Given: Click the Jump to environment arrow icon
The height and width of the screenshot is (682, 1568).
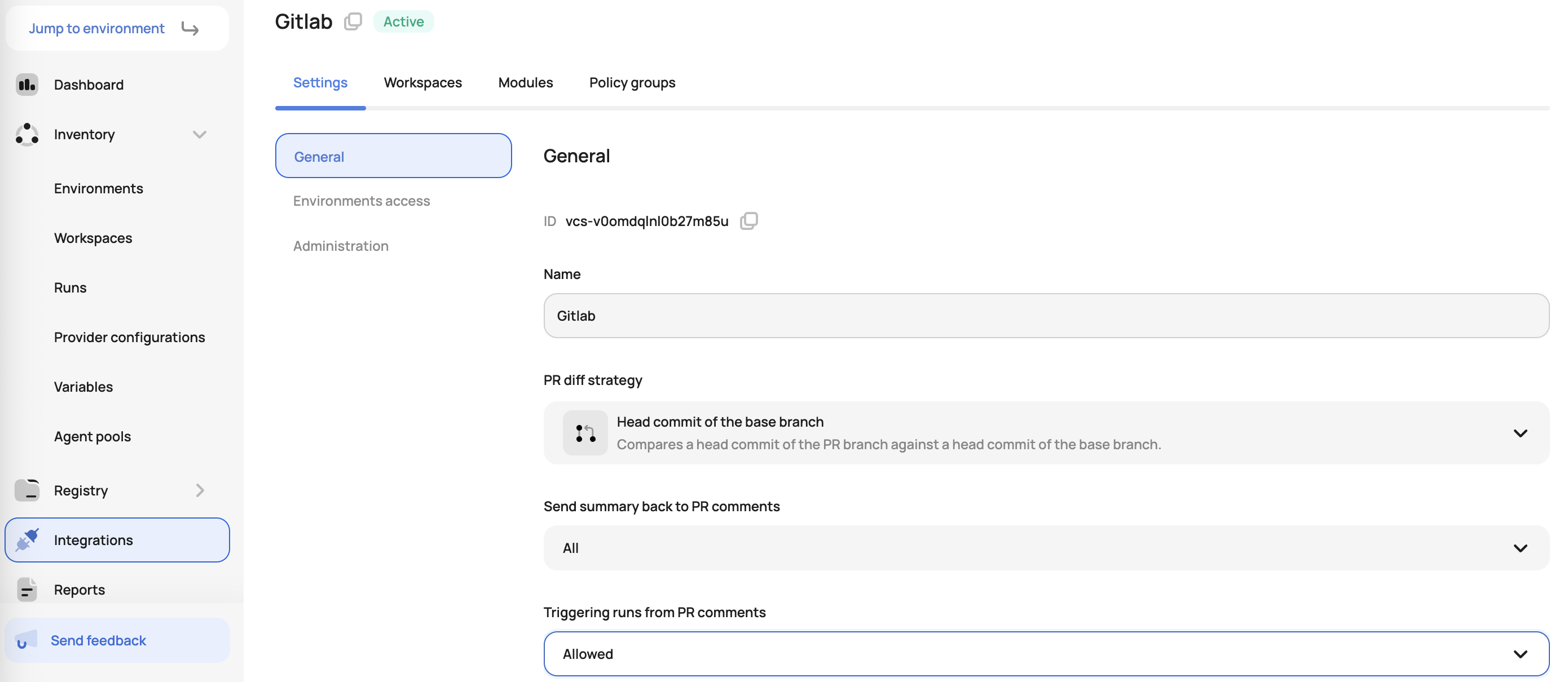Looking at the screenshot, I should [190, 29].
